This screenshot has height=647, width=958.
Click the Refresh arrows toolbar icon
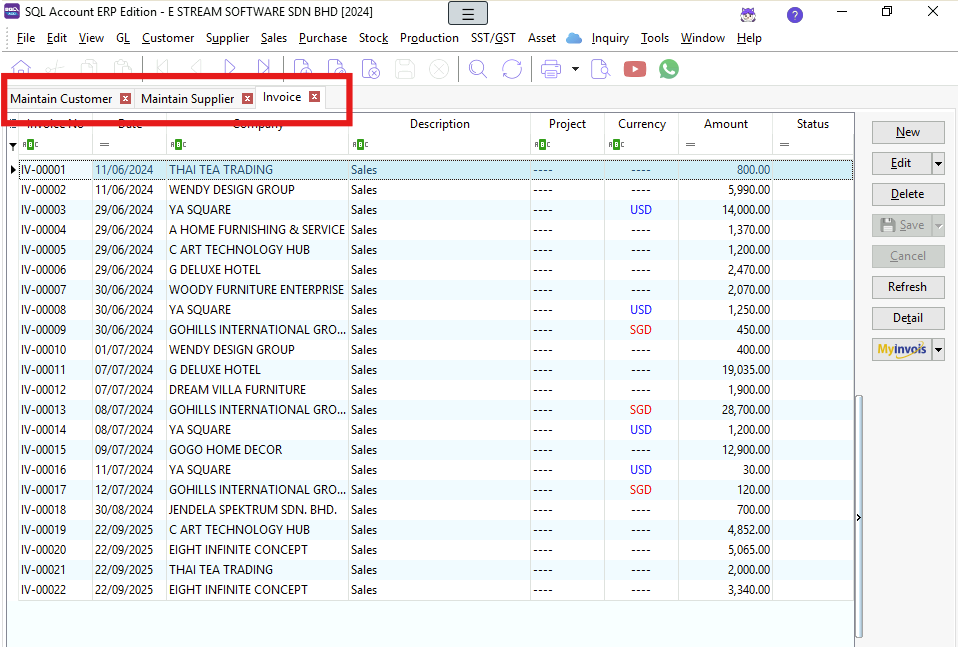coord(512,69)
